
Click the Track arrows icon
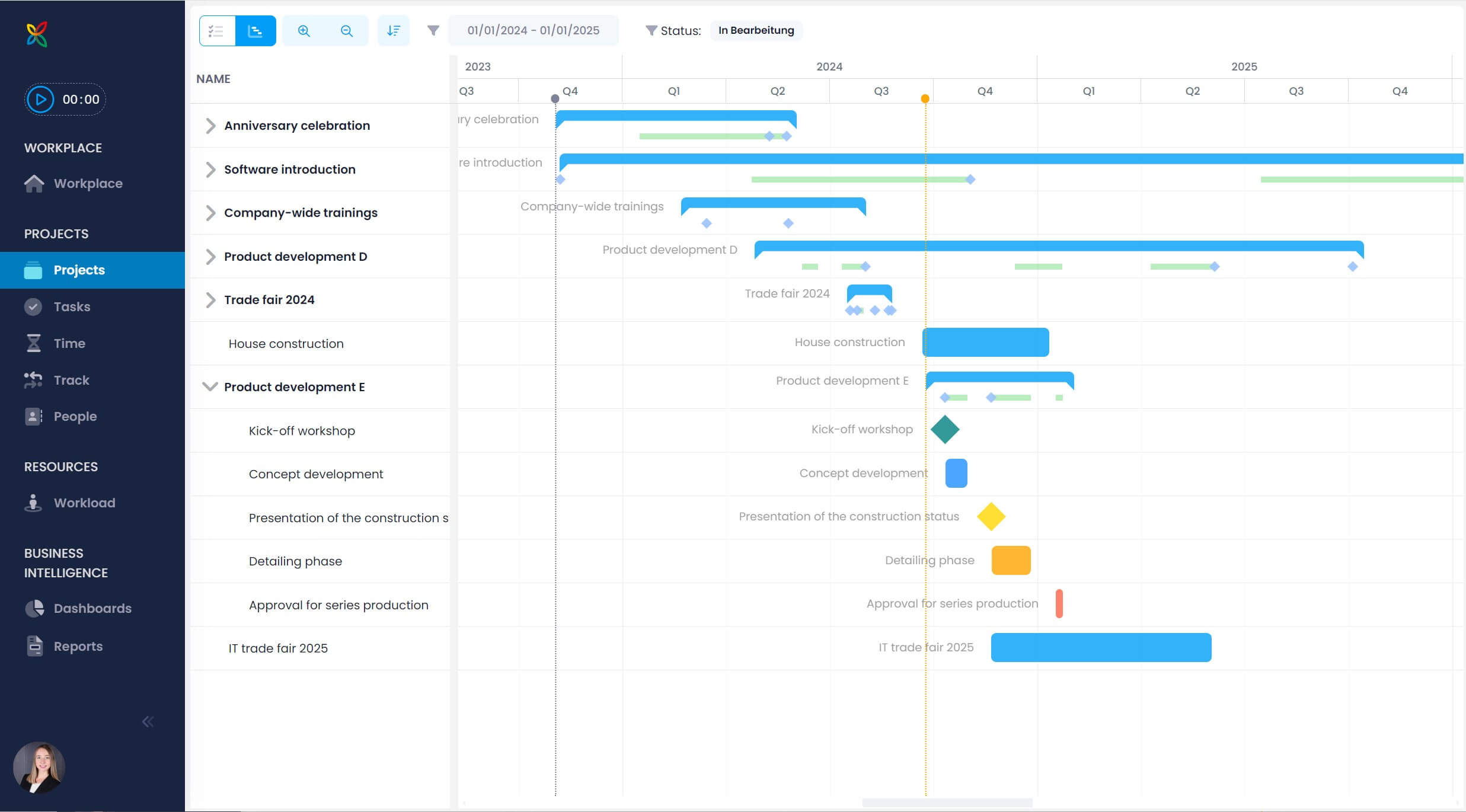(33, 380)
